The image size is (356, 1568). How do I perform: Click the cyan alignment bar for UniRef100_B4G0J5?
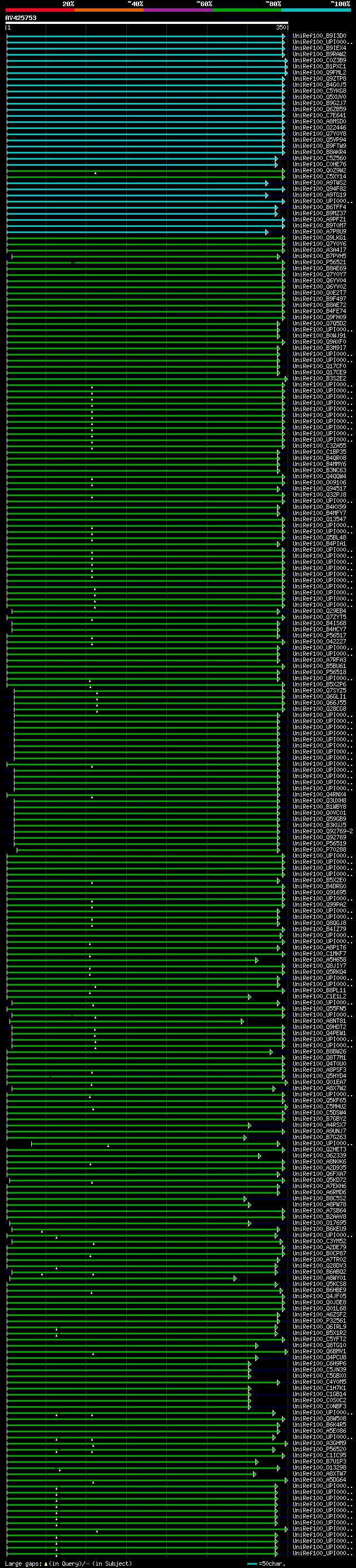[x=145, y=85]
